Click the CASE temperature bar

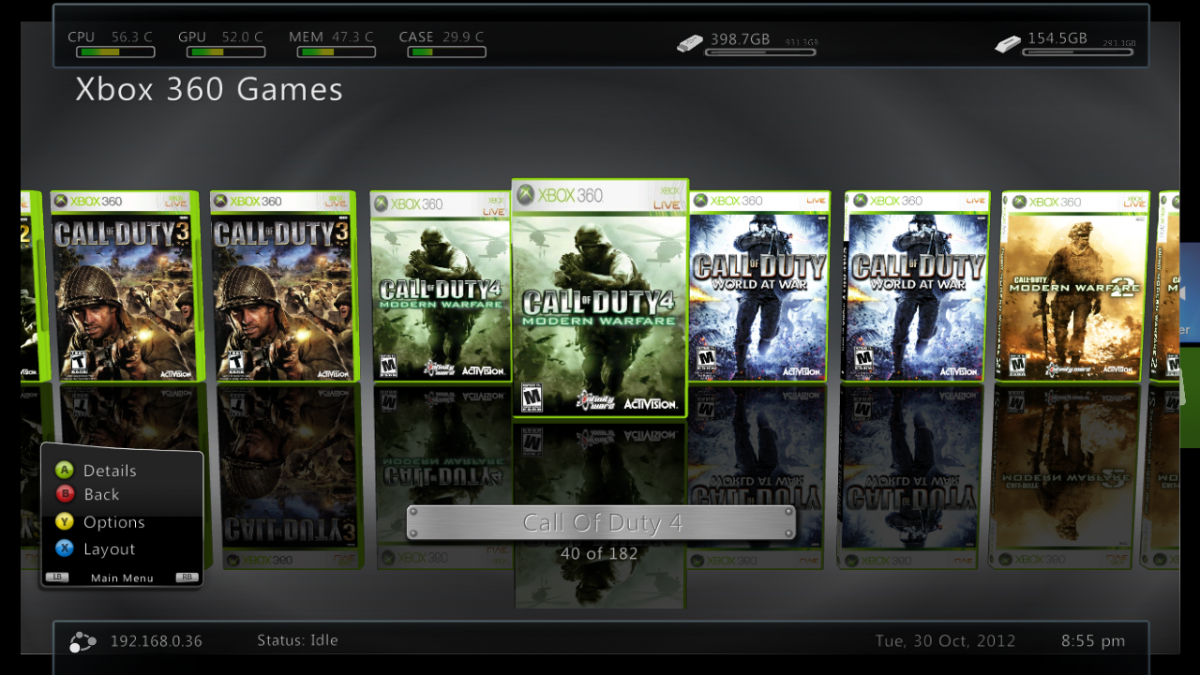coord(447,52)
